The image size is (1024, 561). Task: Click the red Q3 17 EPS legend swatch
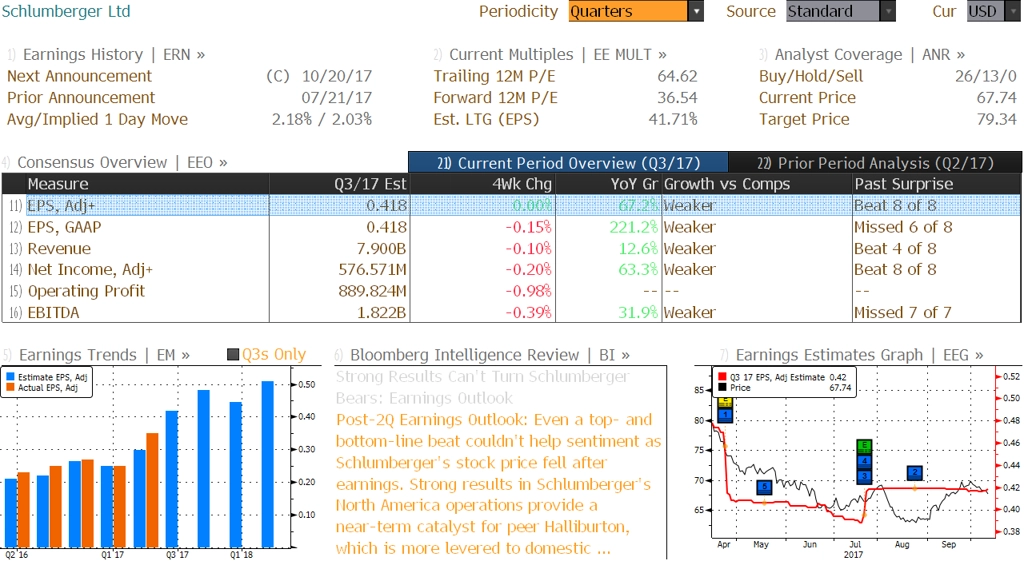(x=722, y=377)
